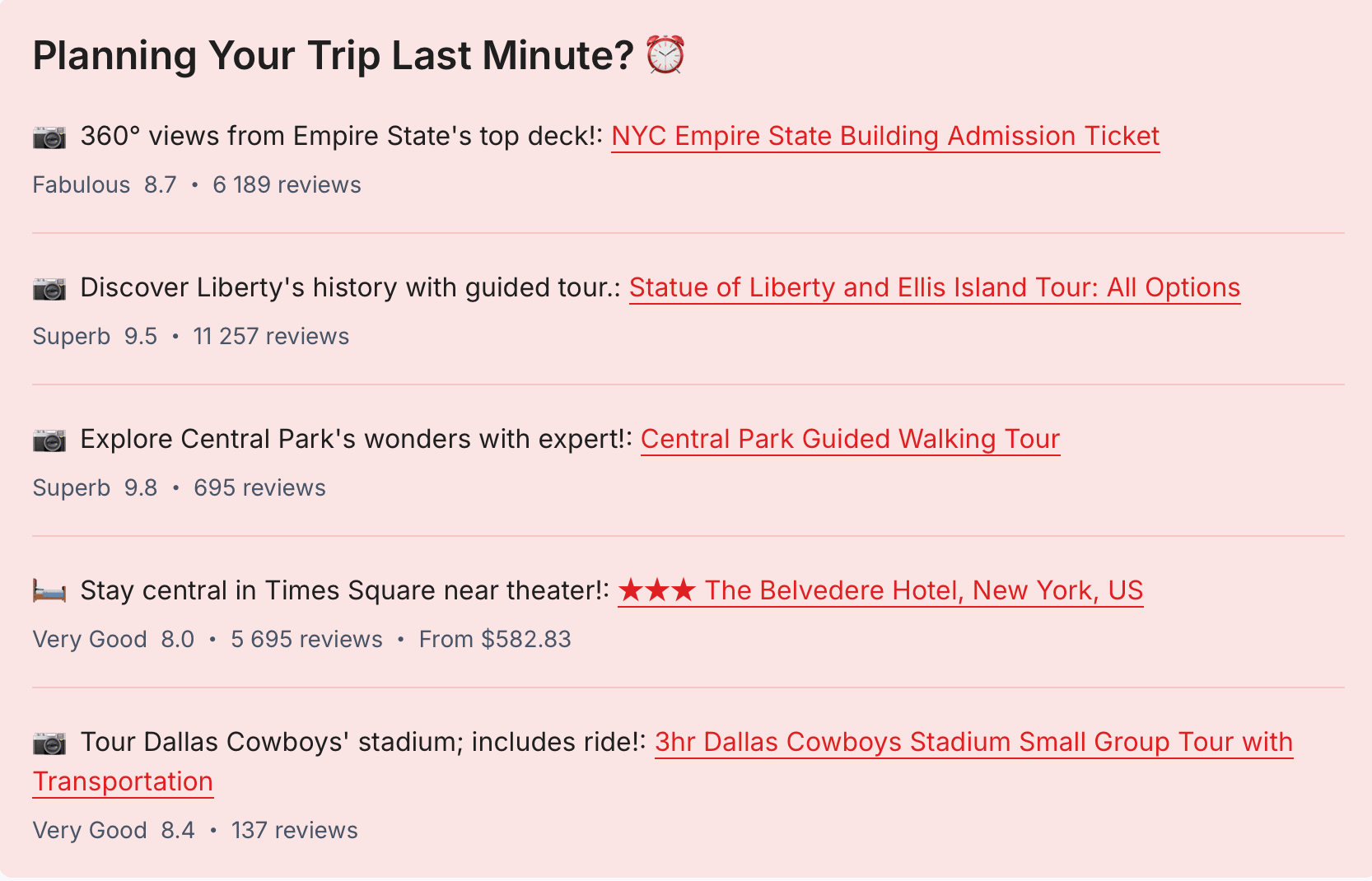The height and width of the screenshot is (881, 1372).
Task: Click the '6 189 reviews' count
Action: tap(287, 184)
